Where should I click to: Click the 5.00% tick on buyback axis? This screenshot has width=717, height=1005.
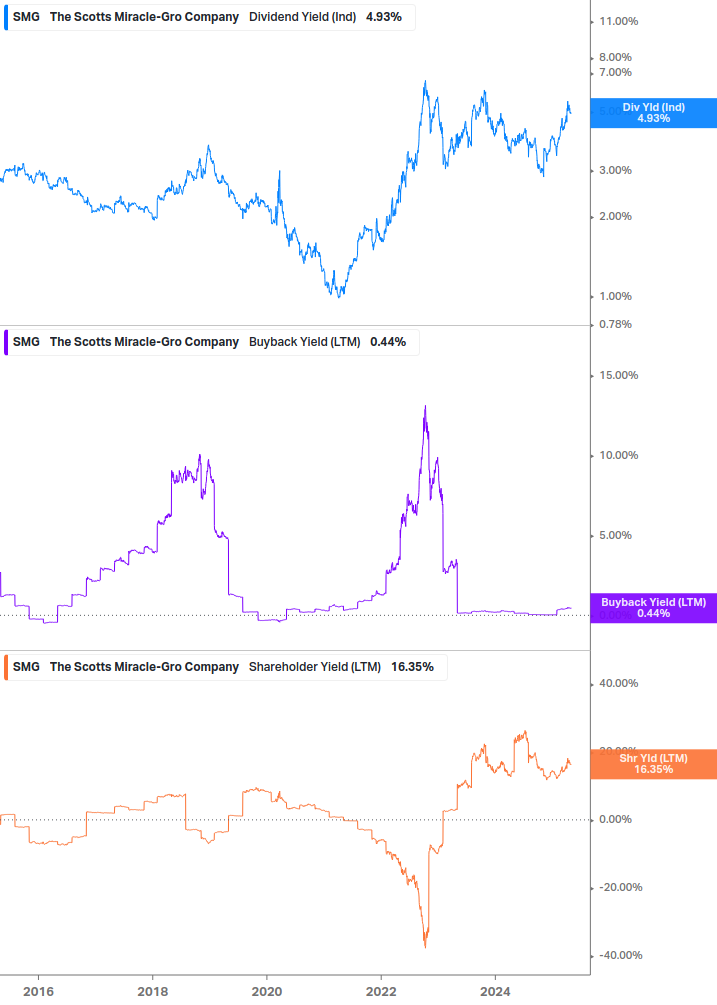(x=615, y=535)
